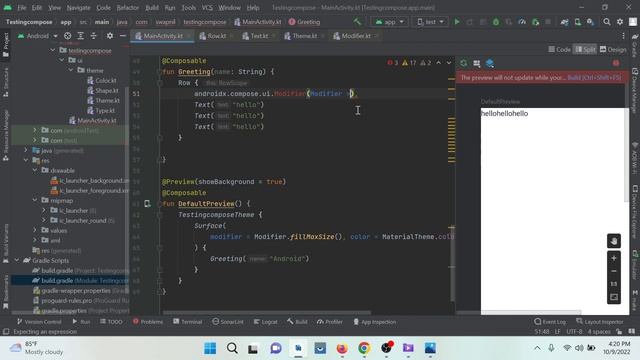640x360 pixels.
Task: Open the Logcat tool window
Action: tap(265, 322)
